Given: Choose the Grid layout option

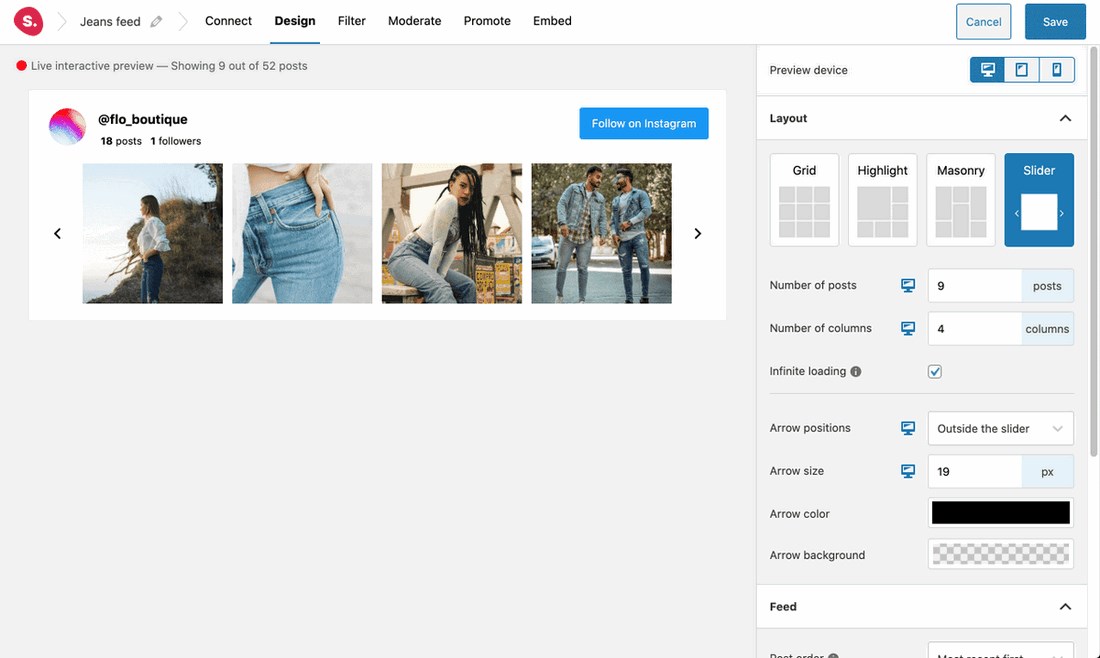Looking at the screenshot, I should (804, 200).
